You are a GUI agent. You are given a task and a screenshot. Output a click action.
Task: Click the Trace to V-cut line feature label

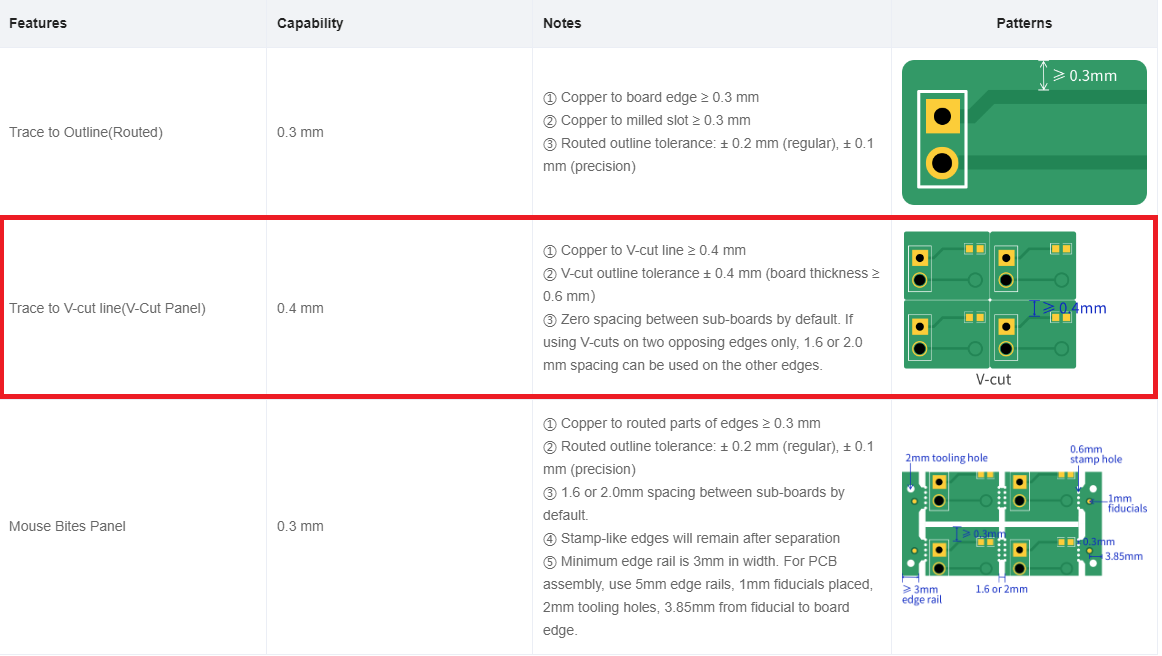click(x=107, y=308)
